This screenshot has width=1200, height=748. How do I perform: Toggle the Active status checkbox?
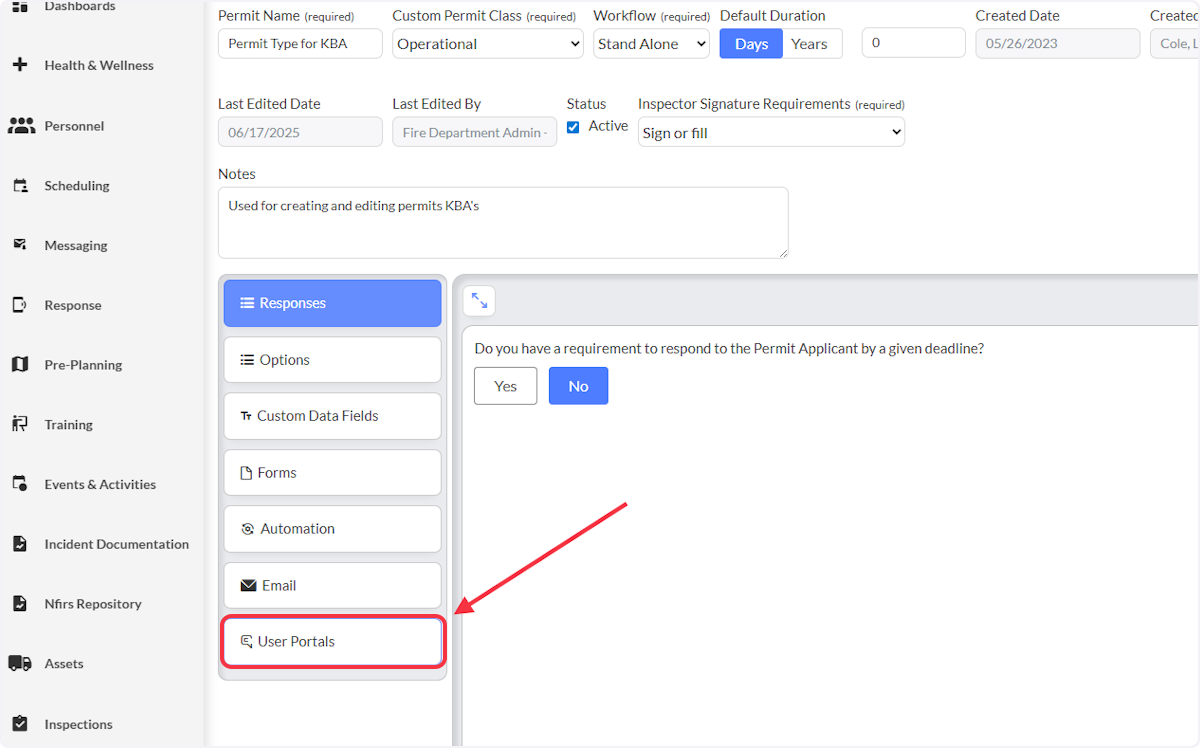point(573,127)
